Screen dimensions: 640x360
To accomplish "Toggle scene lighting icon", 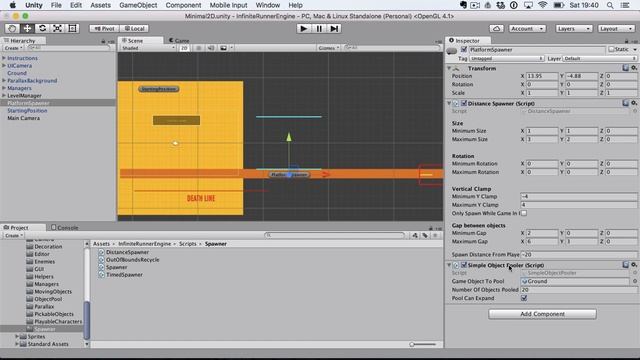I will pyautogui.click(x=198, y=48).
